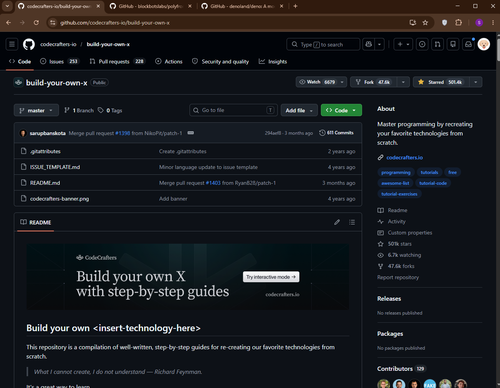Open pull request #1403 link
500x388 pixels.
tap(213, 183)
